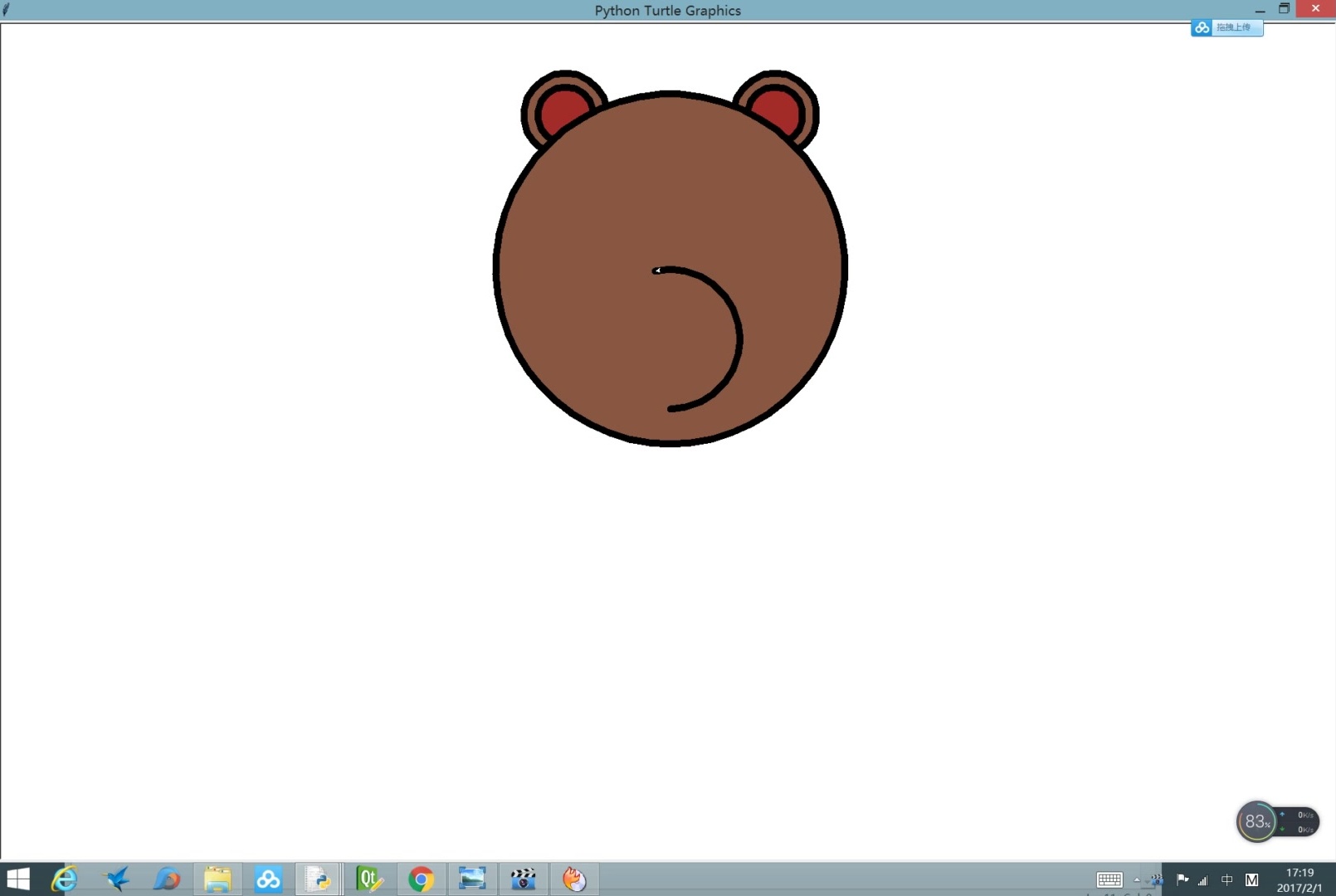
Task: Open the blue-orange browser taskbar icon
Action: pos(167,879)
